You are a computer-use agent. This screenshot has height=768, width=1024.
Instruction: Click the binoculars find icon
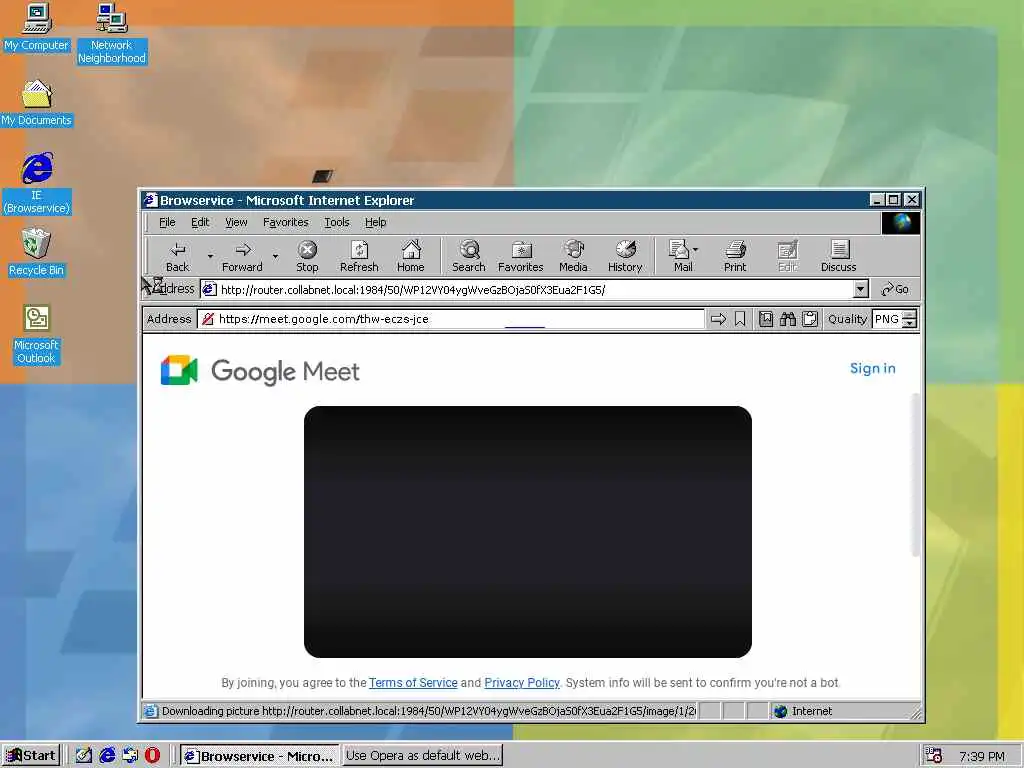click(788, 319)
